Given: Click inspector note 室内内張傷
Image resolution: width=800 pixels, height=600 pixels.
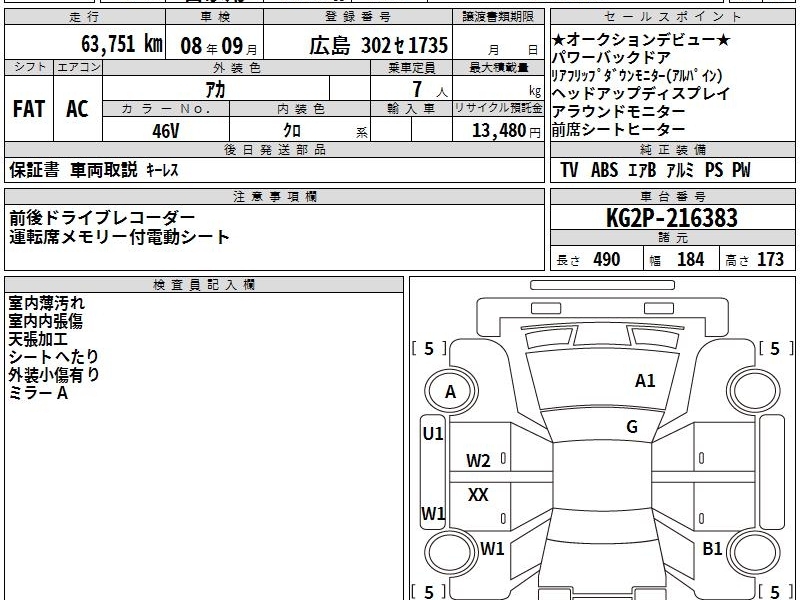Looking at the screenshot, I should click(x=45, y=321).
